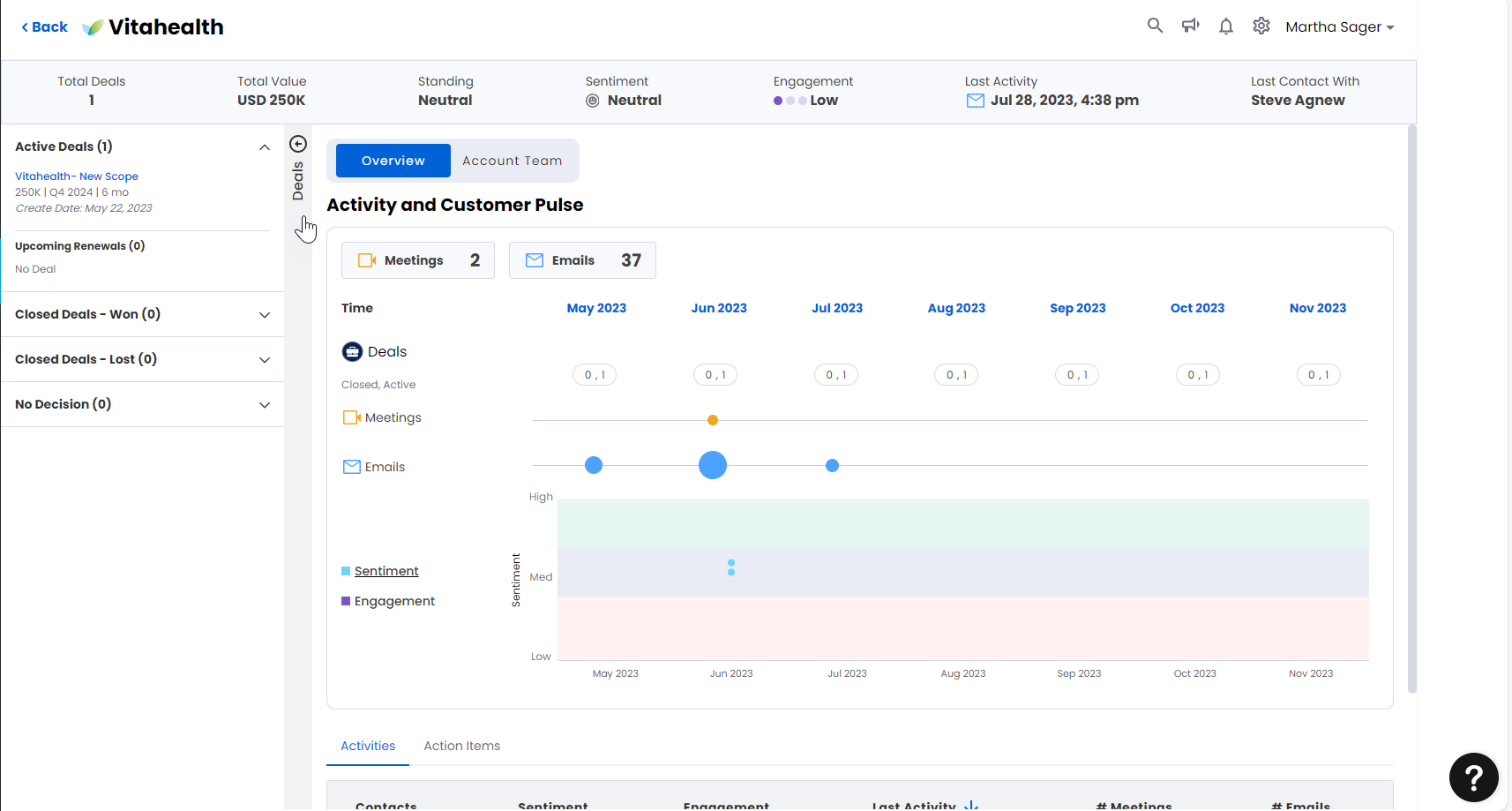The image size is (1512, 811).
Task: Click the May 2023 column header
Action: tap(596, 308)
